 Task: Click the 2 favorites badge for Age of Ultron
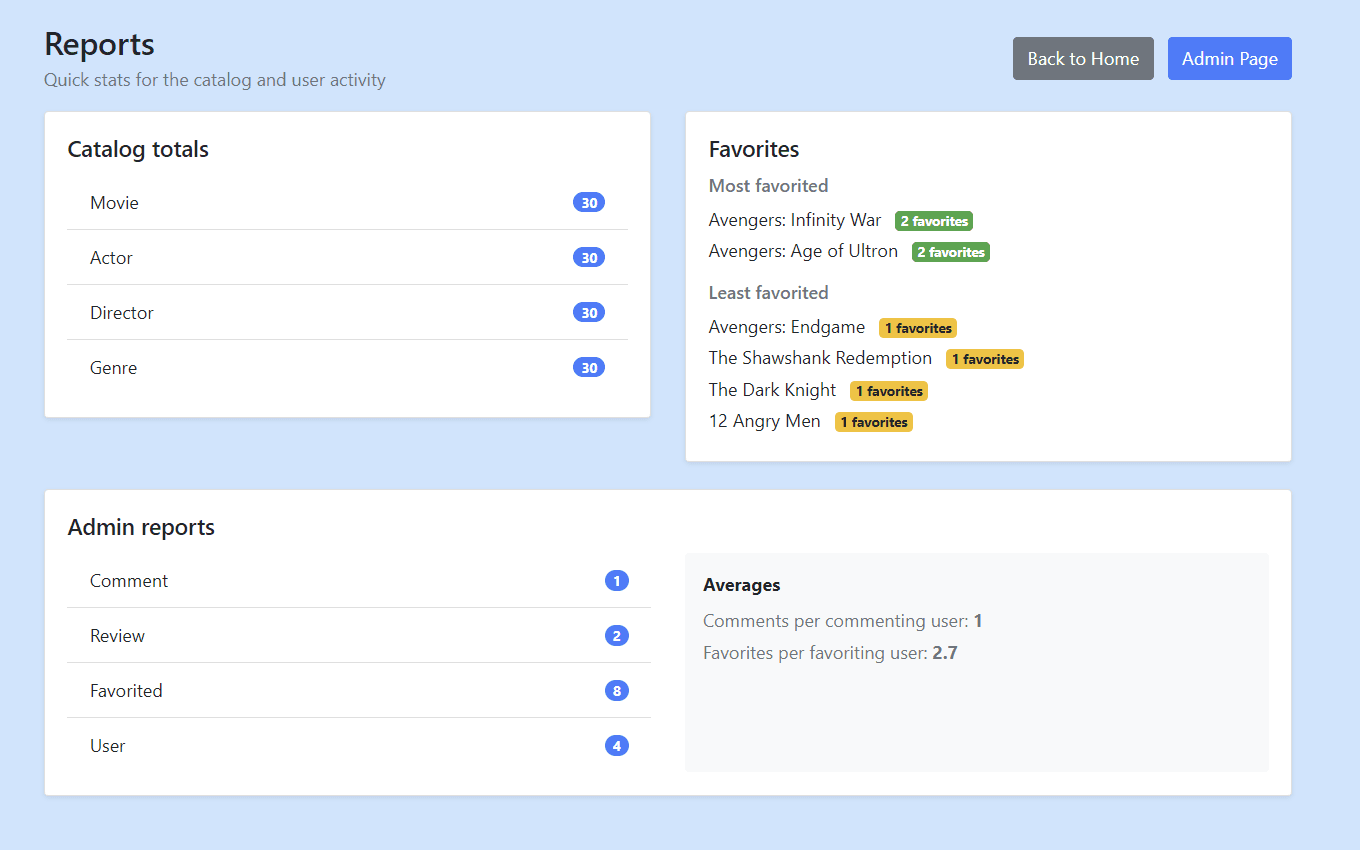[950, 251]
